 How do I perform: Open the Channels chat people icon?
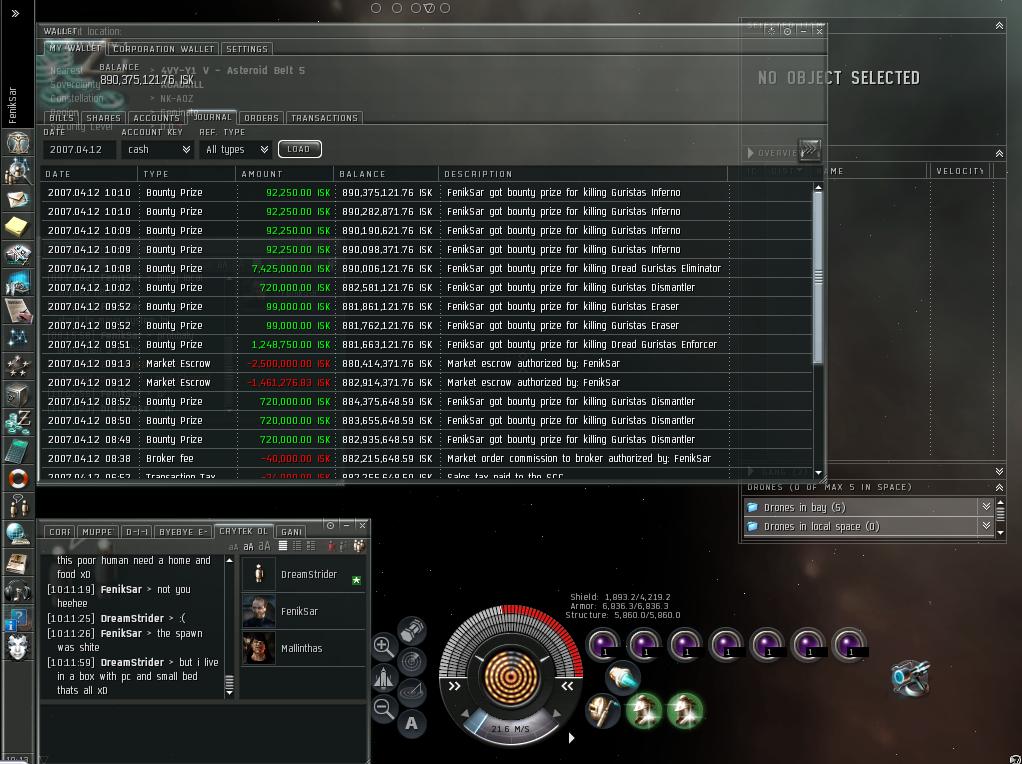point(18,506)
